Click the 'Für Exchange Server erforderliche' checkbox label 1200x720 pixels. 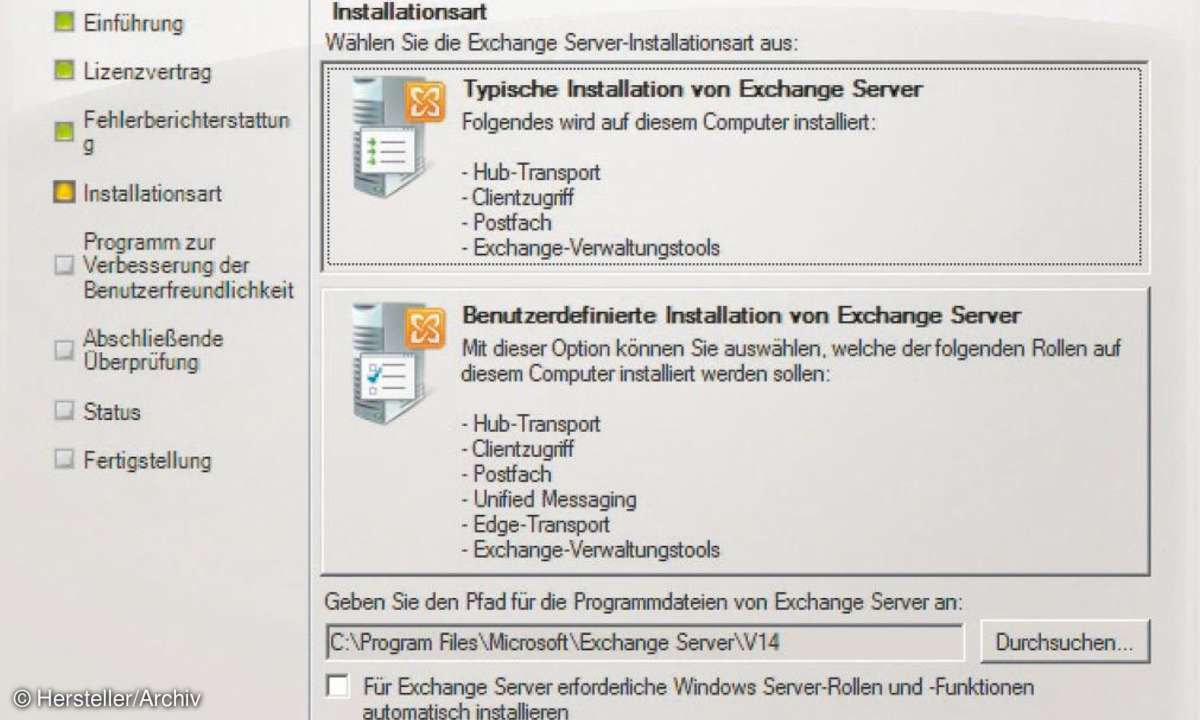pyautogui.click(x=699, y=699)
